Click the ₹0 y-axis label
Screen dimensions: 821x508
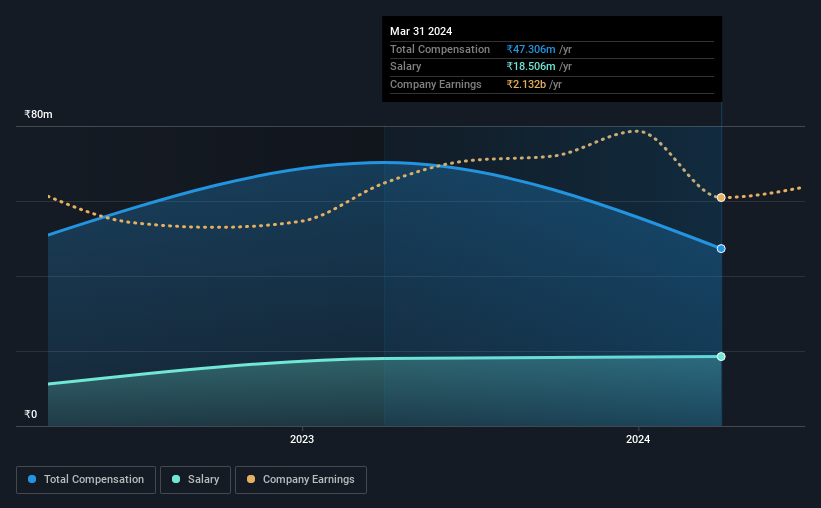[x=31, y=414]
